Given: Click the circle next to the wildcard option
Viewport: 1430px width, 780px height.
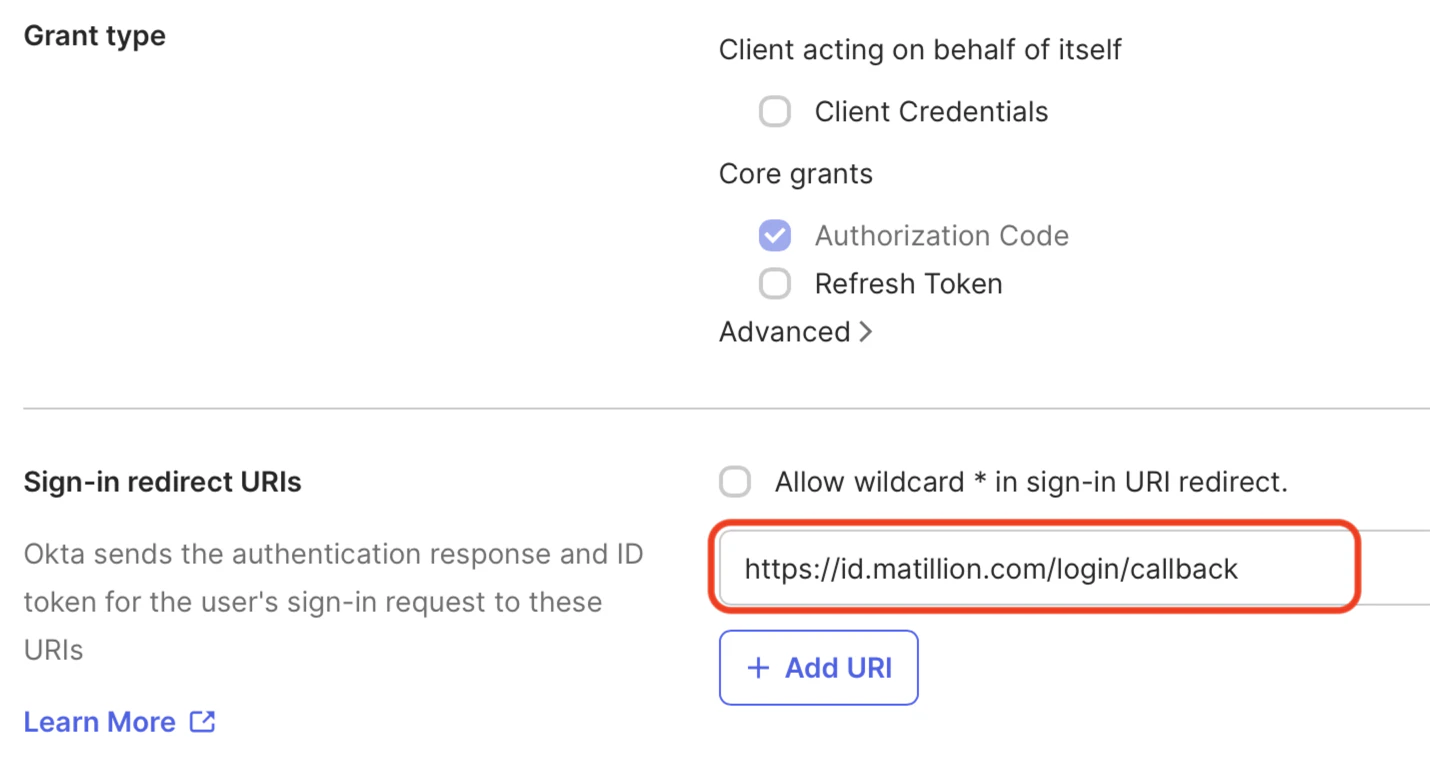Looking at the screenshot, I should coord(735,481).
